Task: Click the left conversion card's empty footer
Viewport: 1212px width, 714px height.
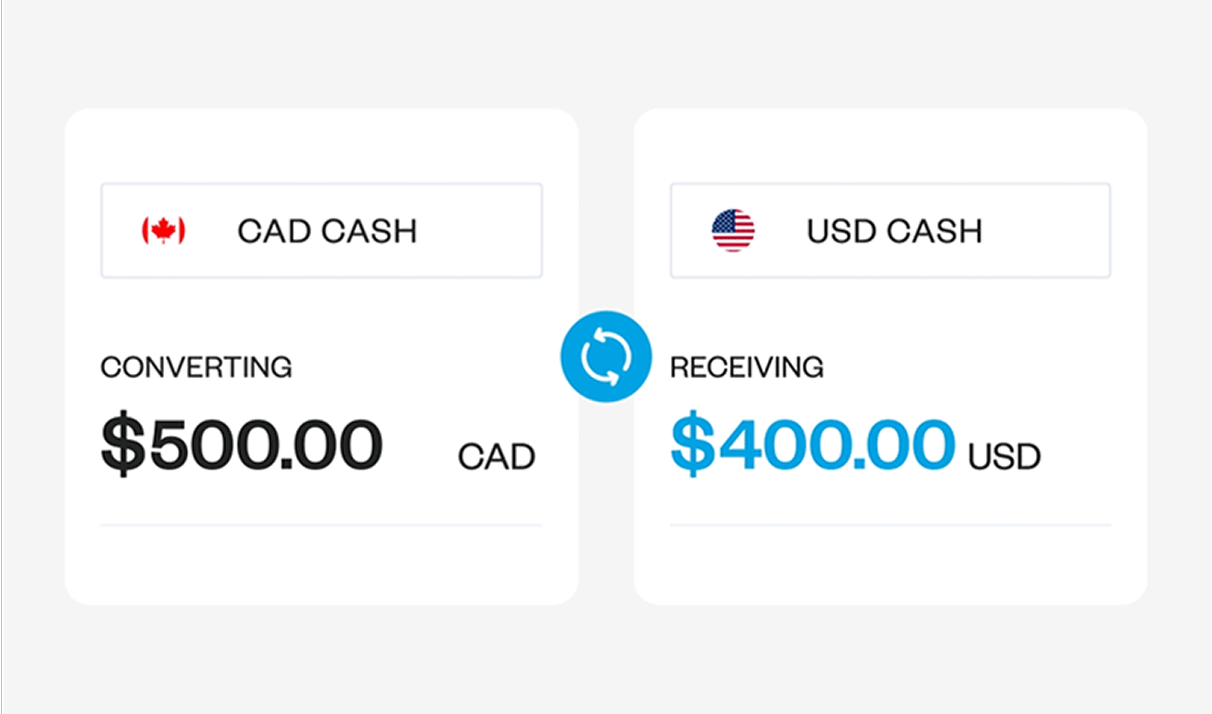Action: (321, 565)
